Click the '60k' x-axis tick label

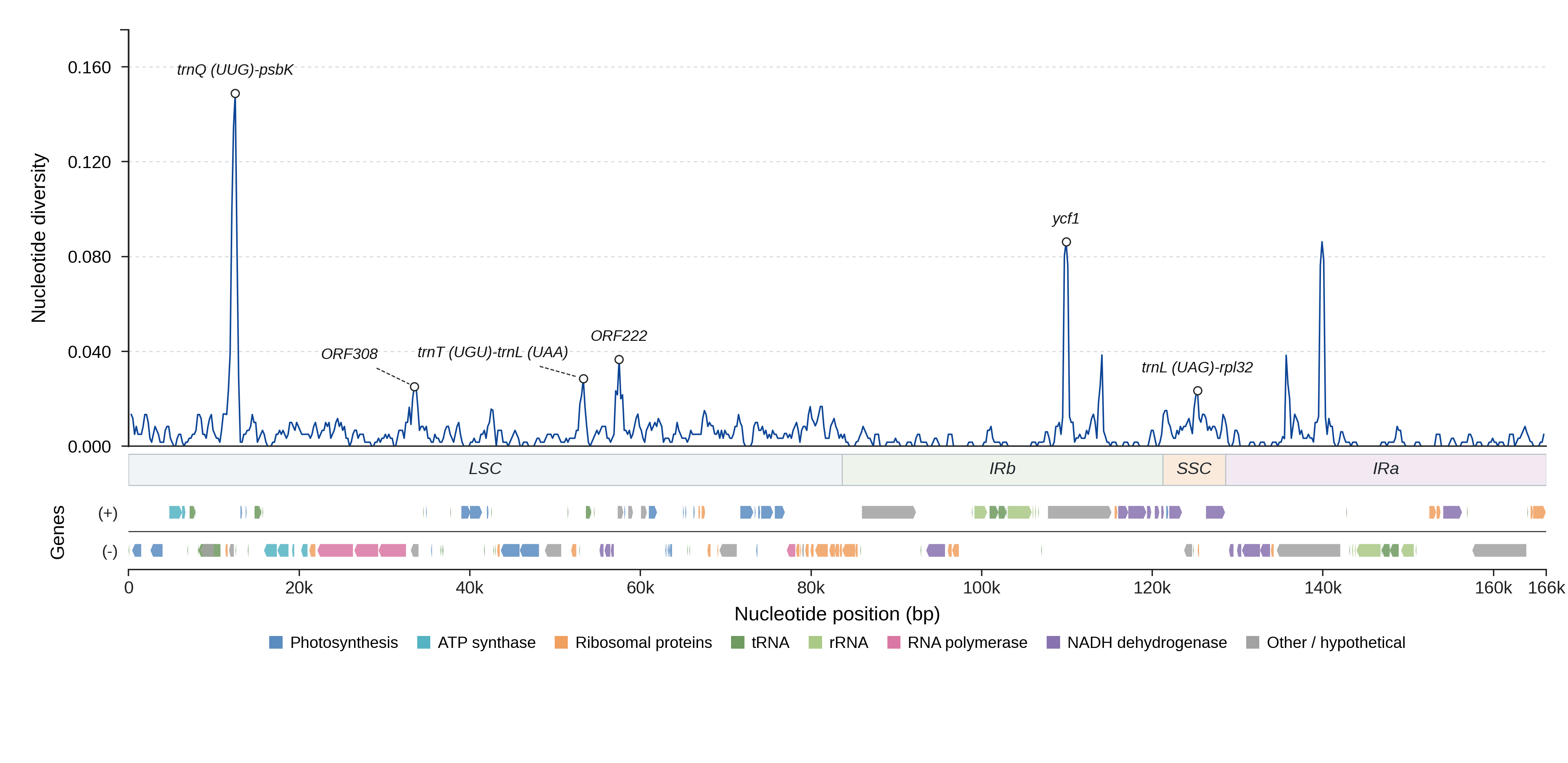[640, 588]
